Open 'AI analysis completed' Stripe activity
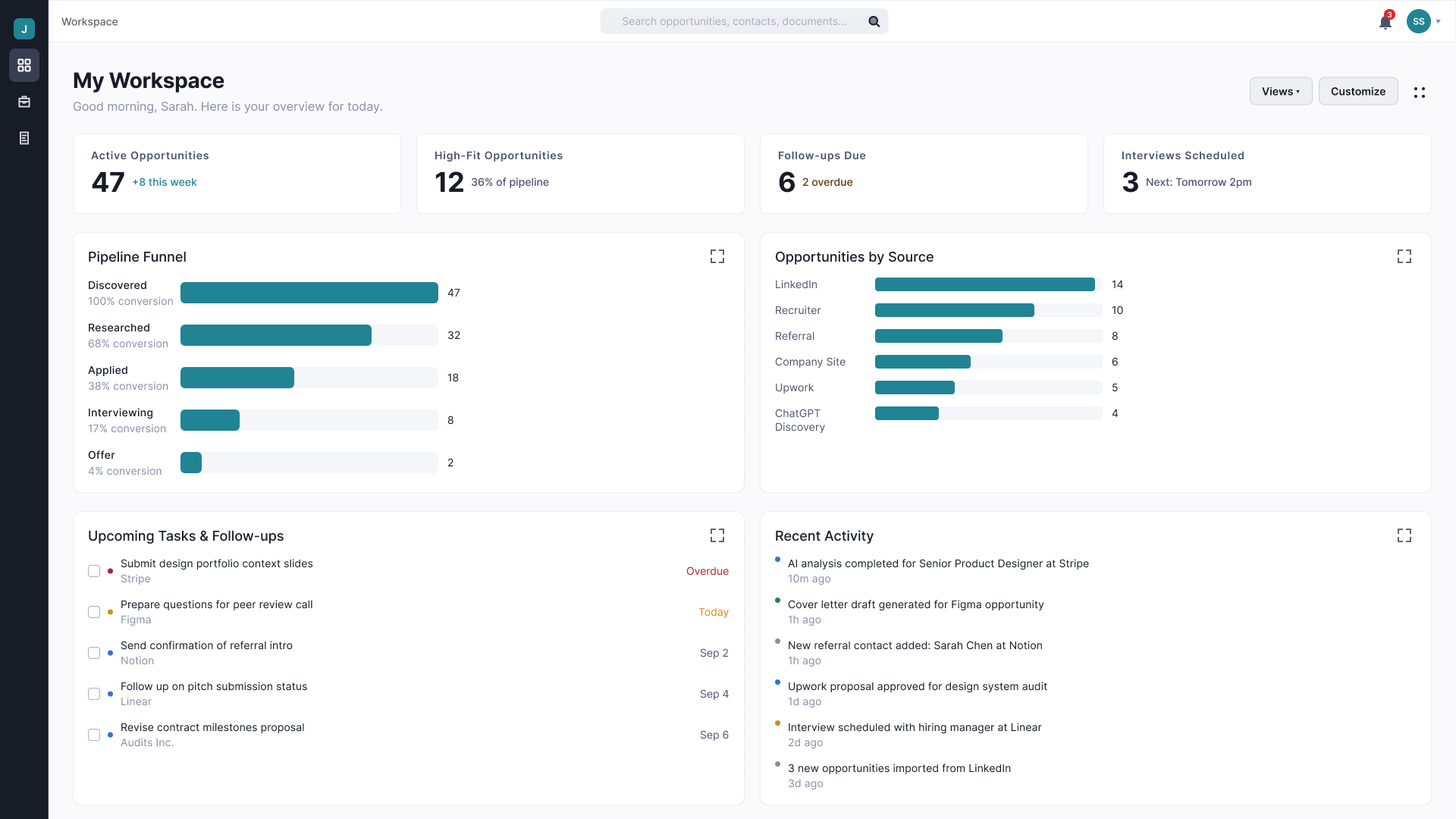The height and width of the screenshot is (819, 1456). pyautogui.click(x=938, y=563)
